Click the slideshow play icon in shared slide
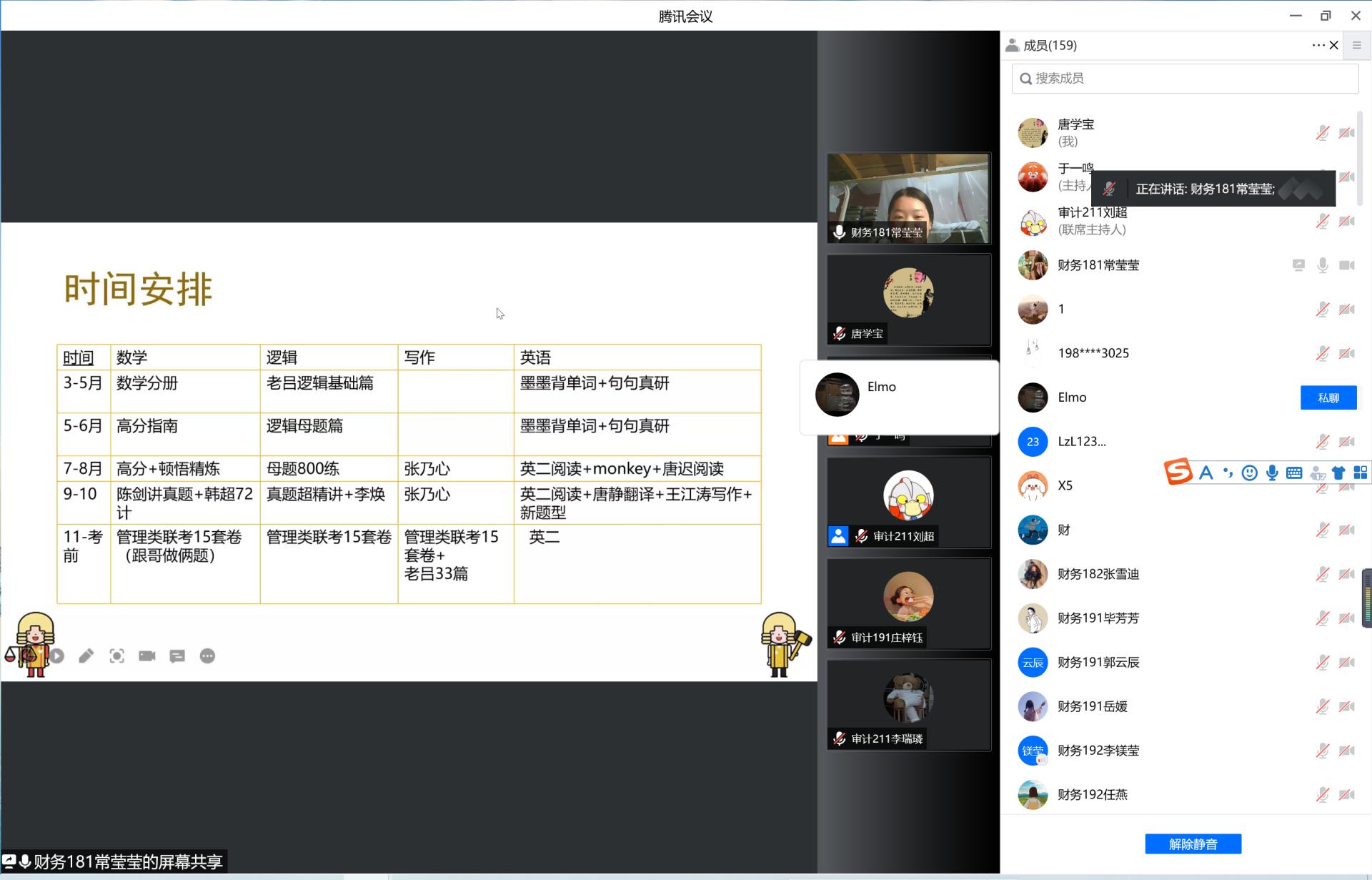The height and width of the screenshot is (880, 1372). point(57,656)
